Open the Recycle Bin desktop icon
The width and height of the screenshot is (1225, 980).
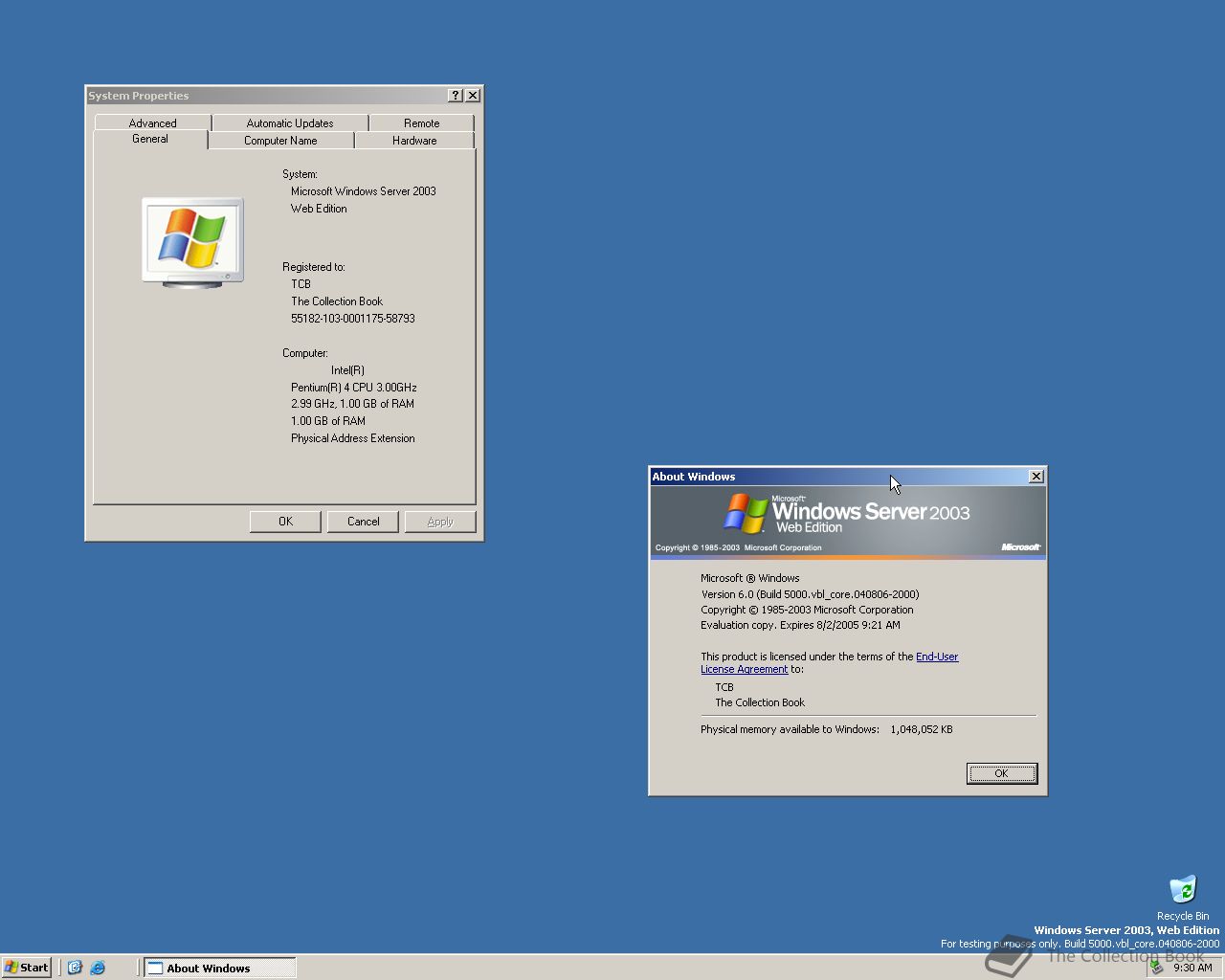click(x=1183, y=897)
